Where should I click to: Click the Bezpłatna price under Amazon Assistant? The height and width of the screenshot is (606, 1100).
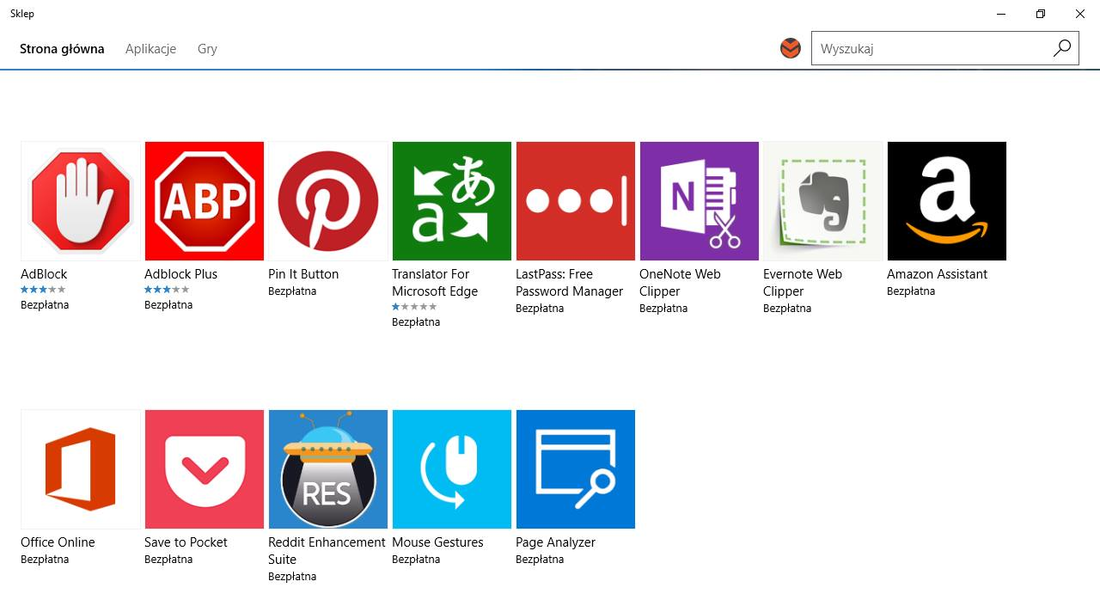[x=911, y=291]
